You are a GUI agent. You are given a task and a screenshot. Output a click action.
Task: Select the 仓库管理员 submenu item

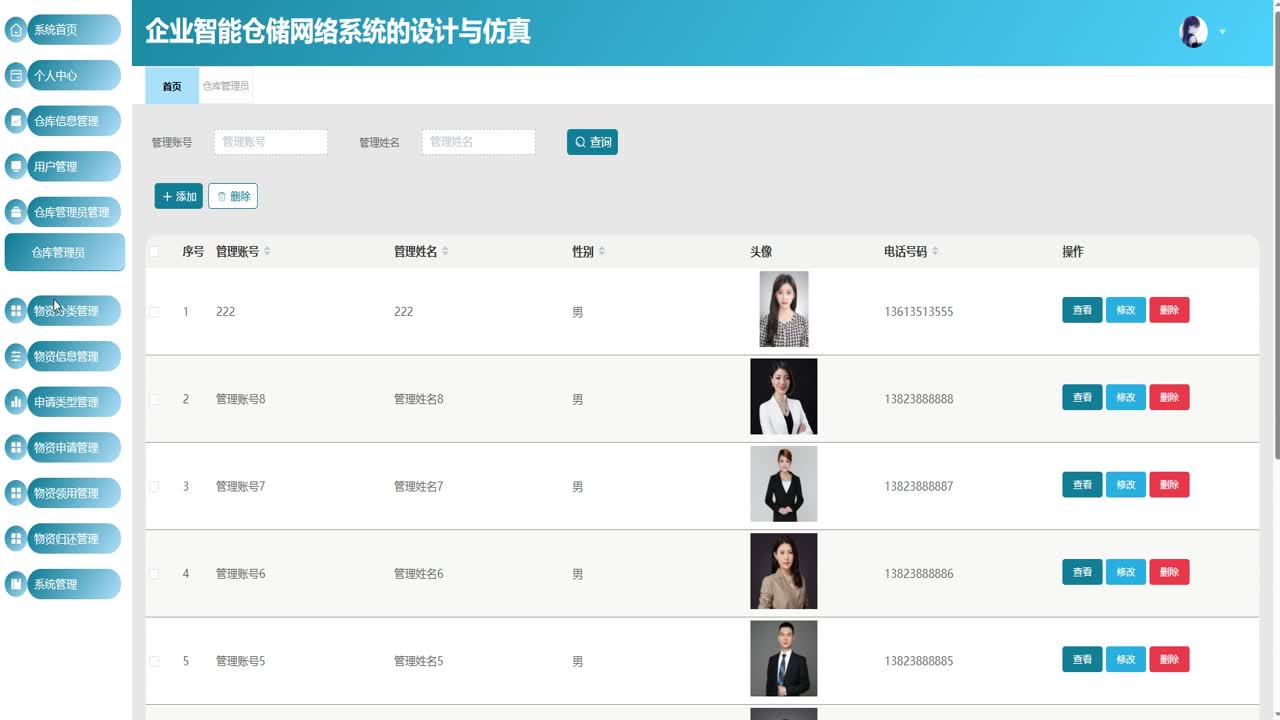tap(65, 252)
